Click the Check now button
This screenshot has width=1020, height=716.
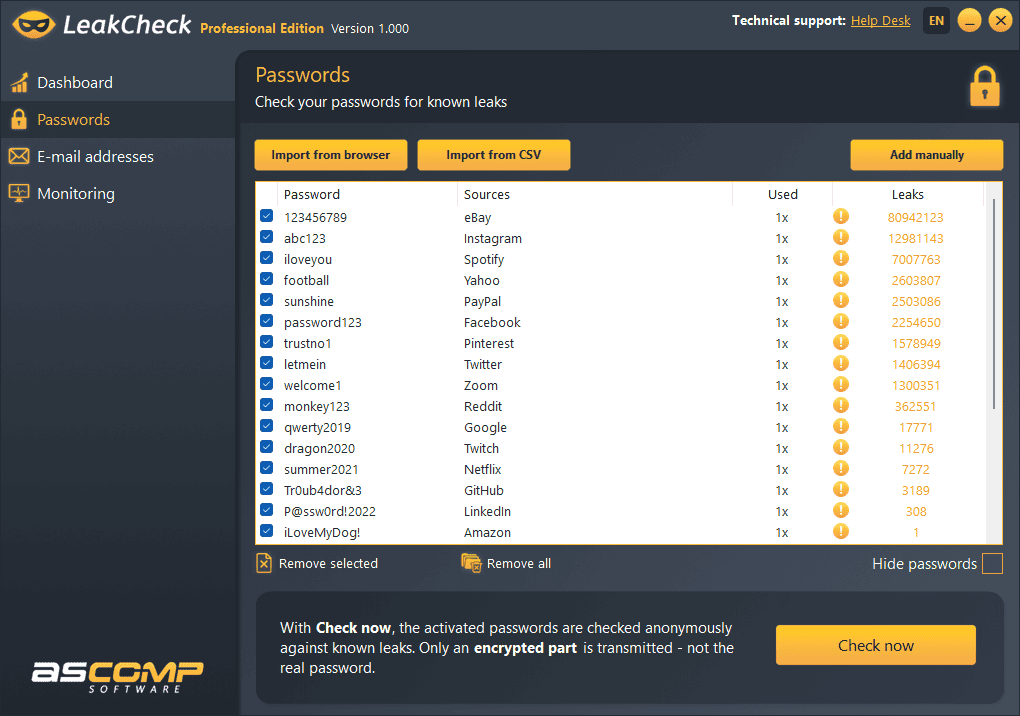[875, 645]
